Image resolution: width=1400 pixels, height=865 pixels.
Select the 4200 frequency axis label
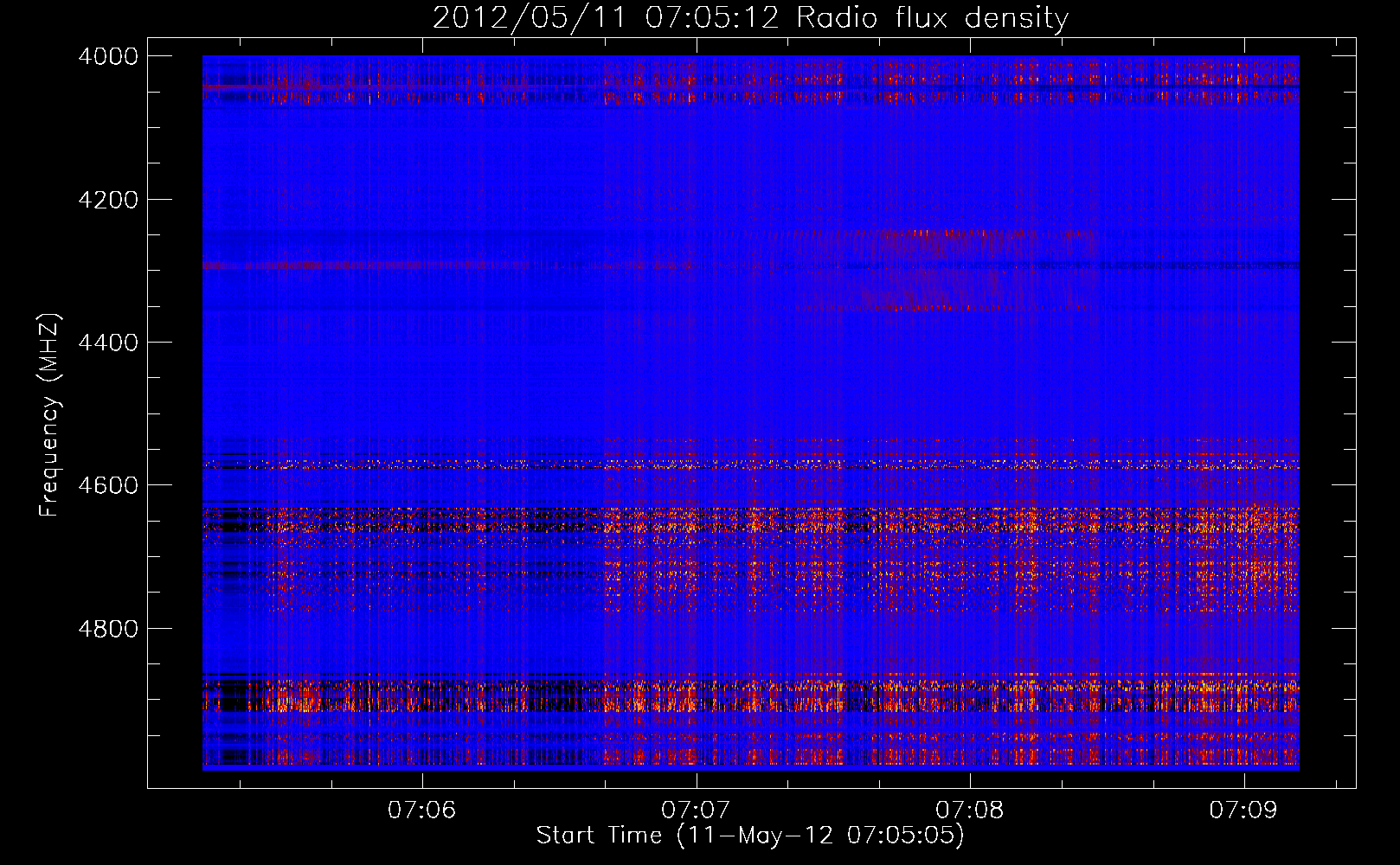click(108, 200)
